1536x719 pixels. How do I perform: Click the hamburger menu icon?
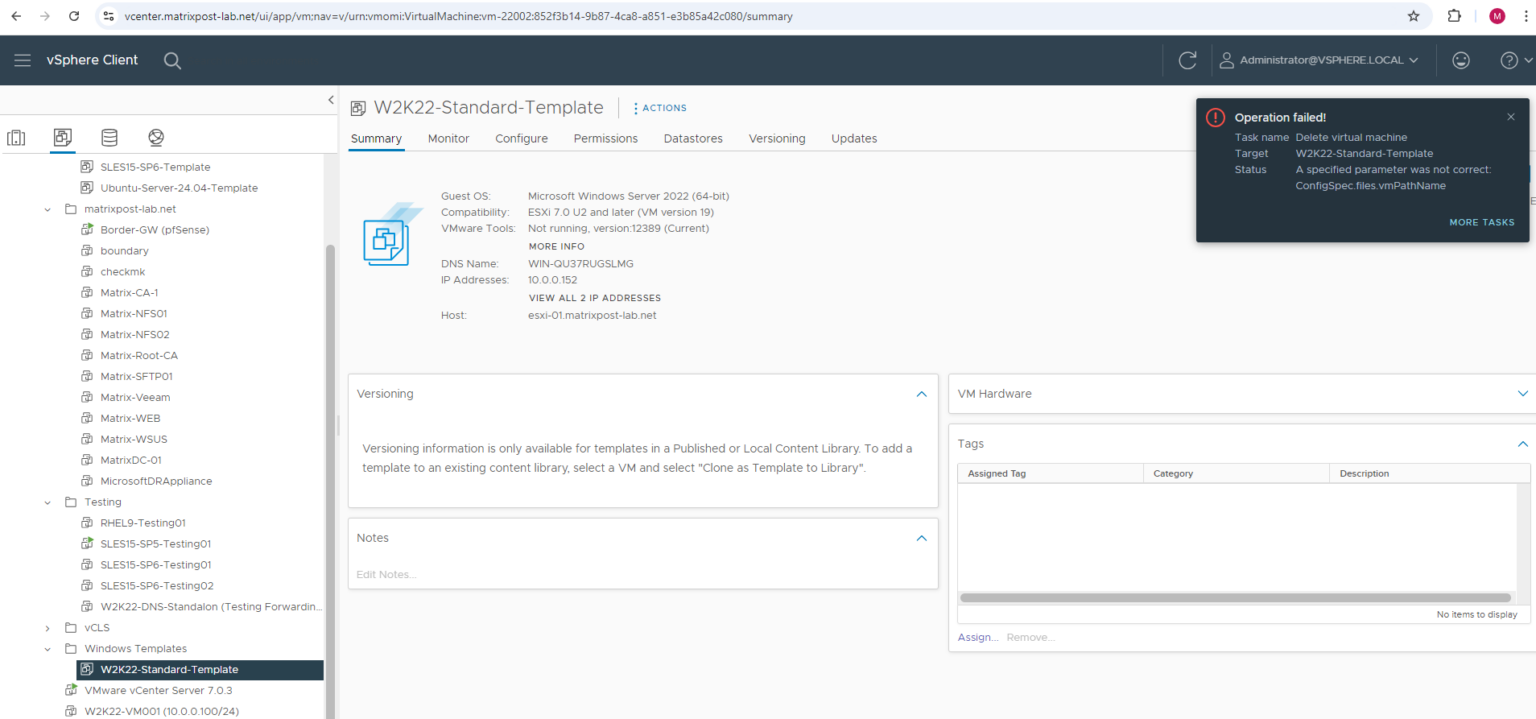point(22,60)
